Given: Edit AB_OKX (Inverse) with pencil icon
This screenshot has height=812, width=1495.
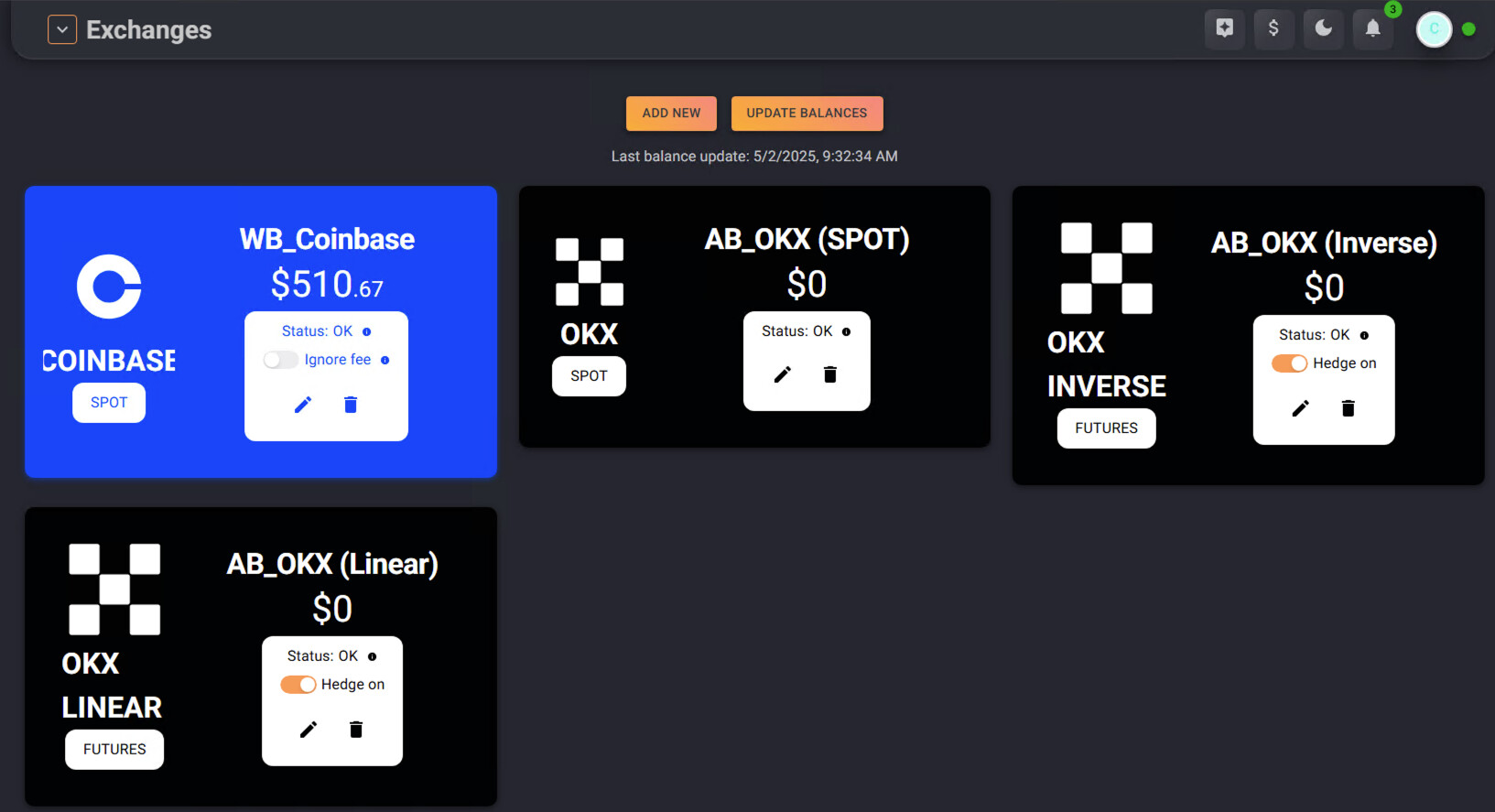Looking at the screenshot, I should coord(1301,408).
